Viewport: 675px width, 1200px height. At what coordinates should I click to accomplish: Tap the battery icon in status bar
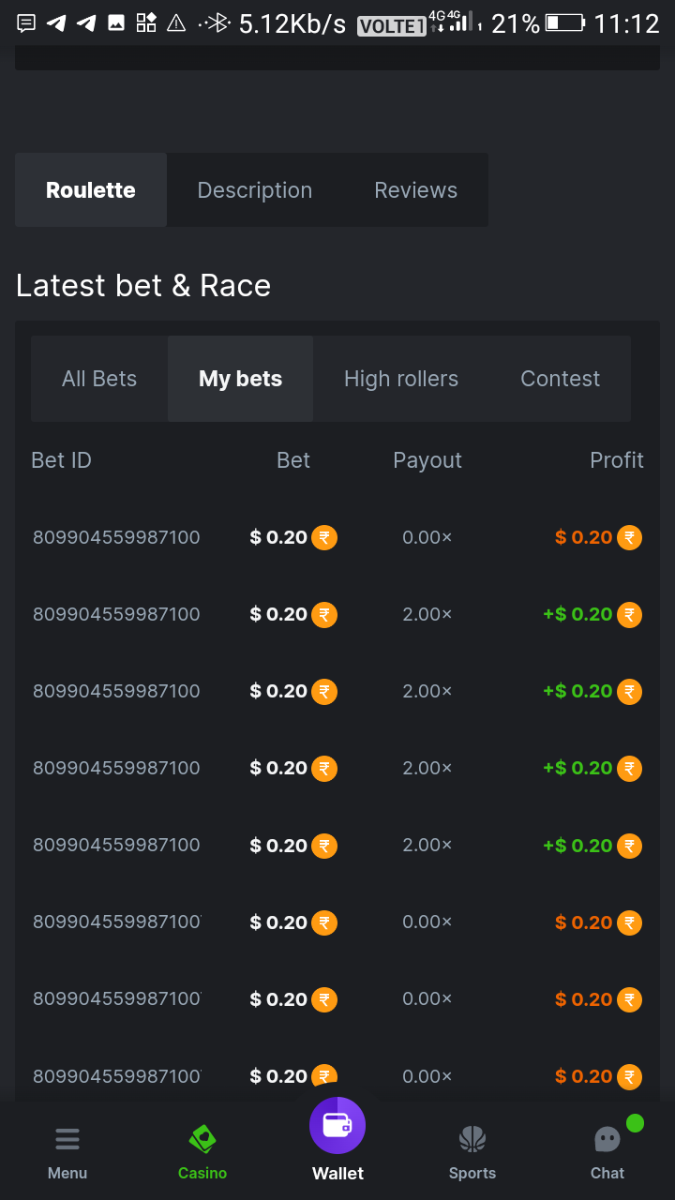[565, 23]
